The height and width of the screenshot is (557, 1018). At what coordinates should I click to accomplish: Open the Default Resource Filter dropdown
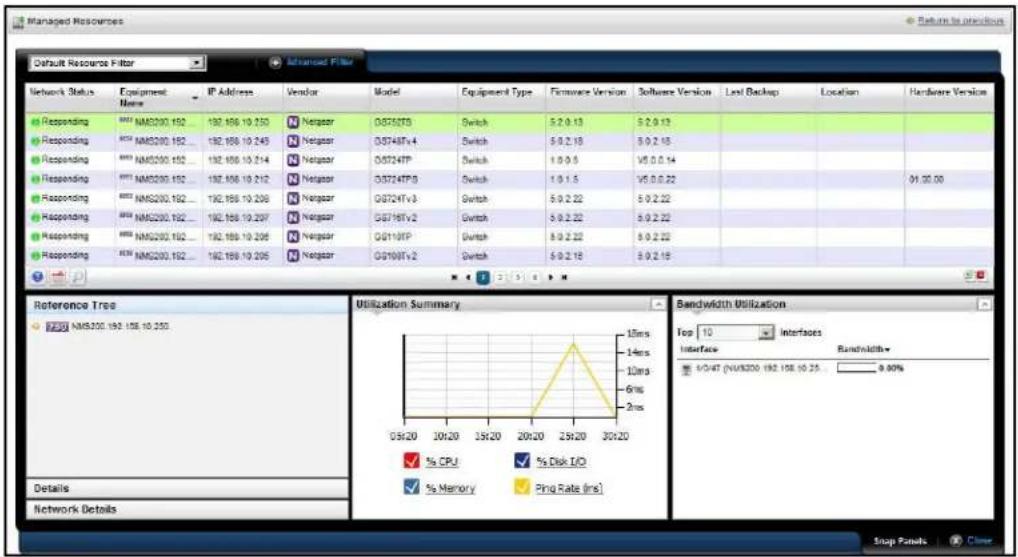click(x=197, y=64)
